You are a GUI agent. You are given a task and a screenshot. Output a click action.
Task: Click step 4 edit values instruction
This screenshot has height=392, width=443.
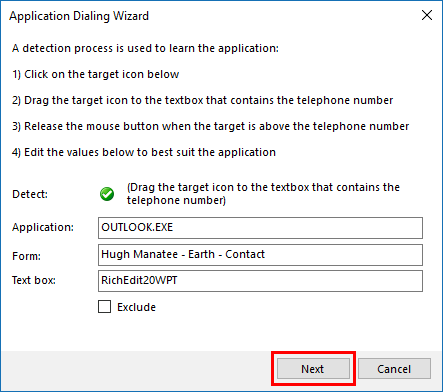144,152
